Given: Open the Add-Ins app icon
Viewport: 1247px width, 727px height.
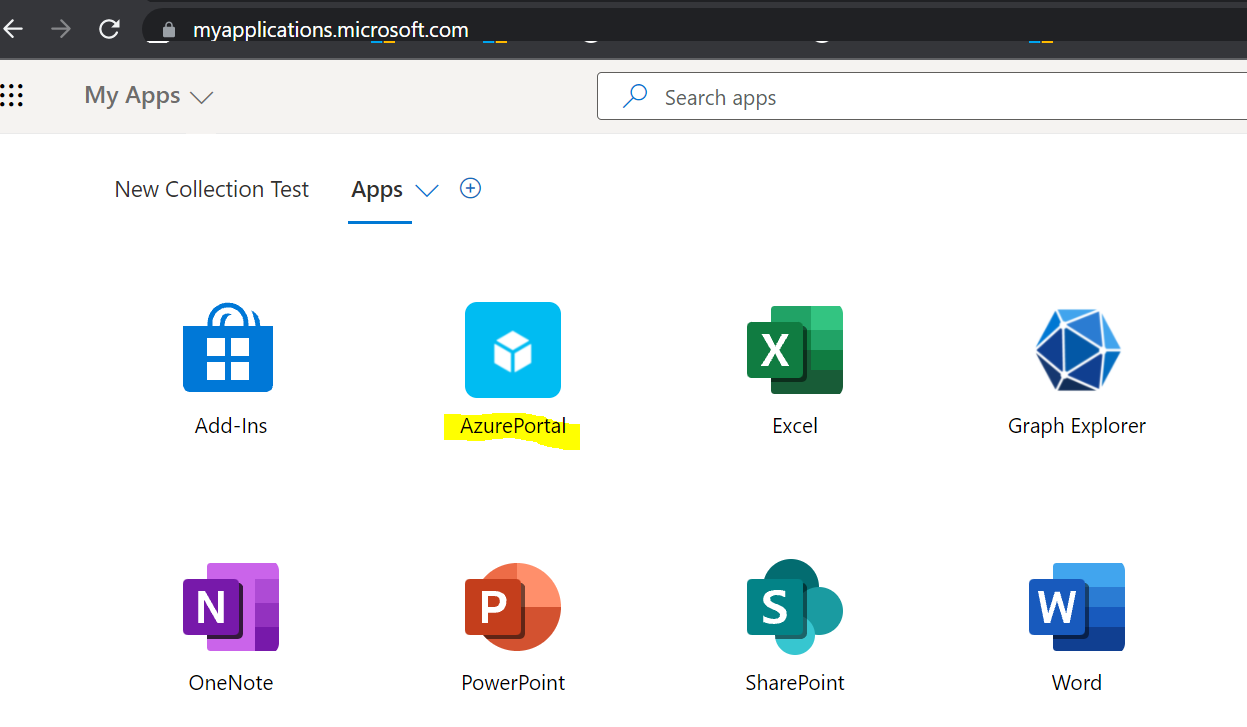Looking at the screenshot, I should tap(228, 347).
